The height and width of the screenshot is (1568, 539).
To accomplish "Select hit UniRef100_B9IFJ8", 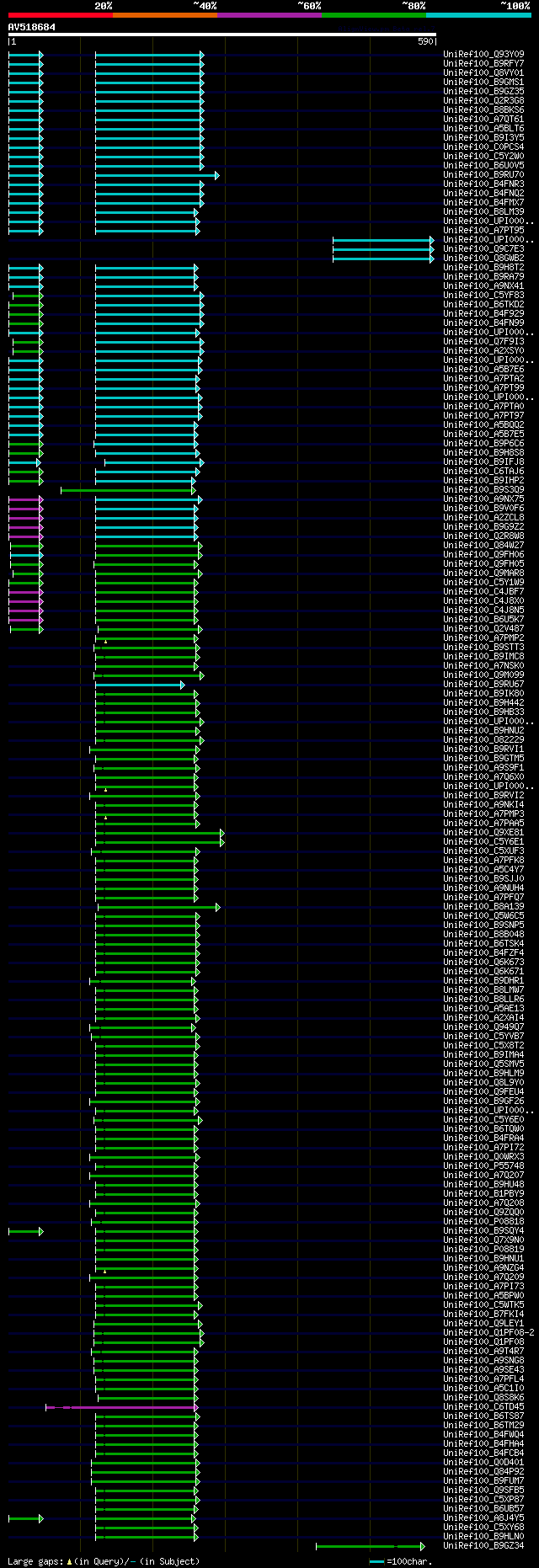I will coord(483,462).
